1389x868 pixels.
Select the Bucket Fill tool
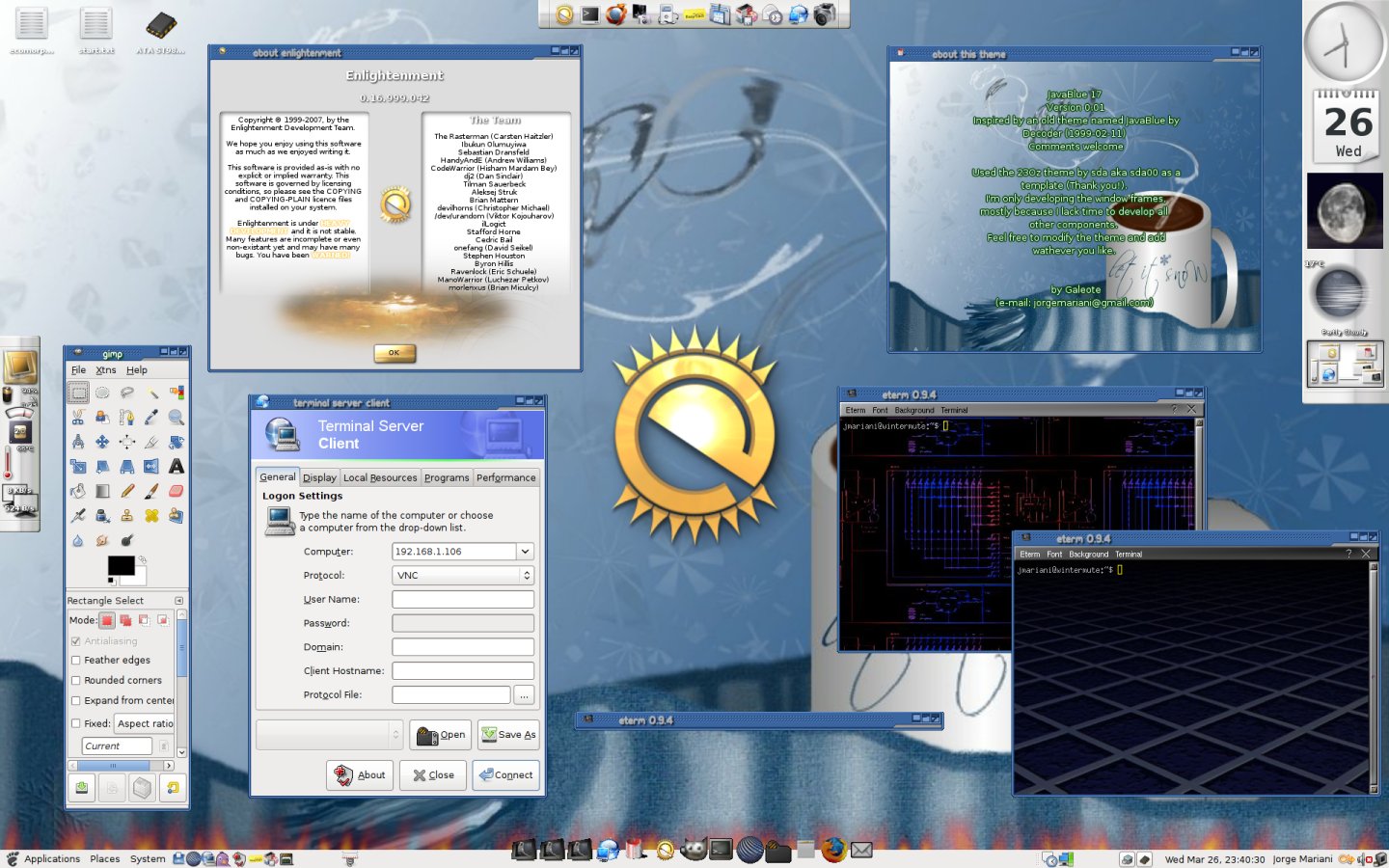coord(78,491)
